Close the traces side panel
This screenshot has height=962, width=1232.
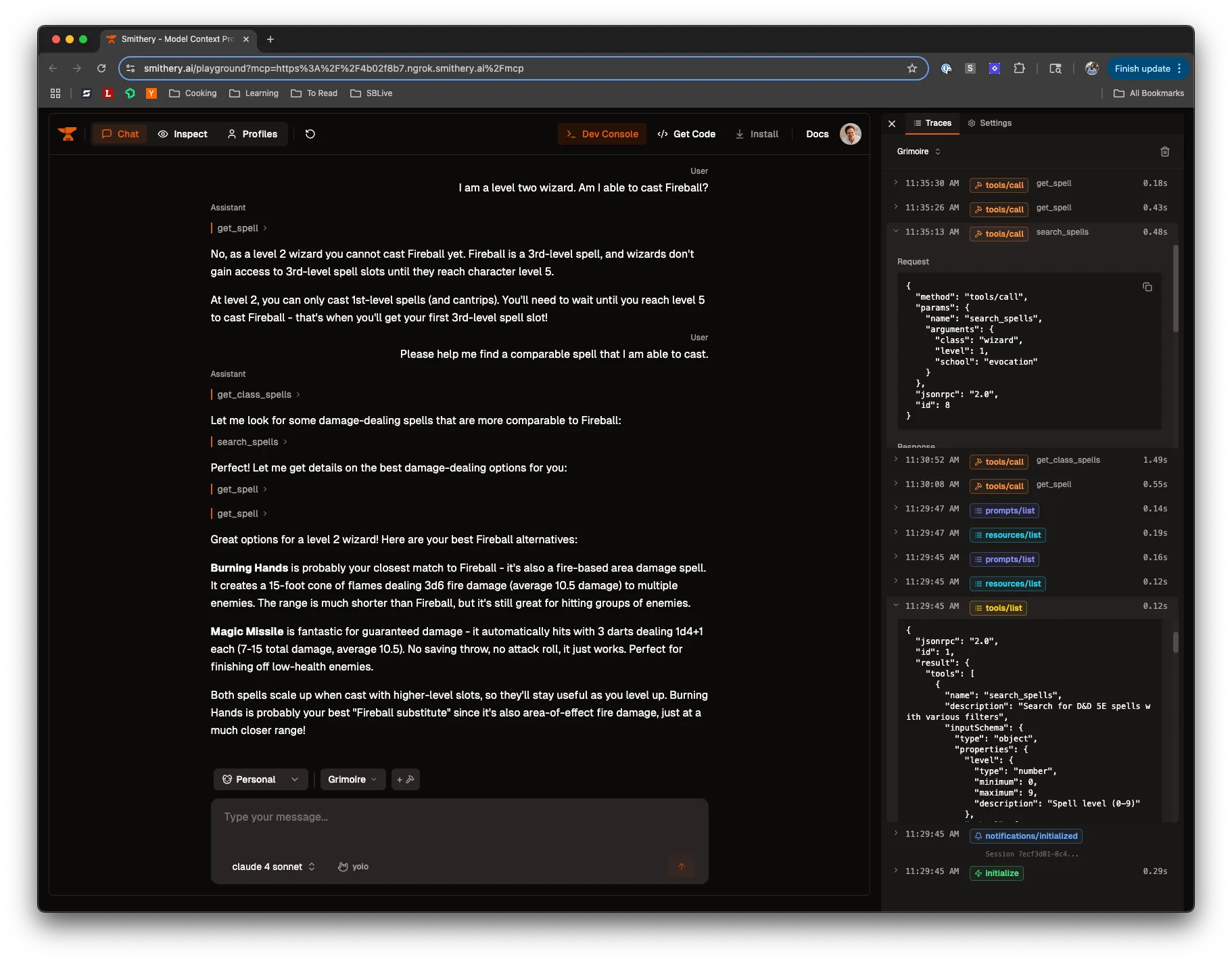pyautogui.click(x=892, y=124)
